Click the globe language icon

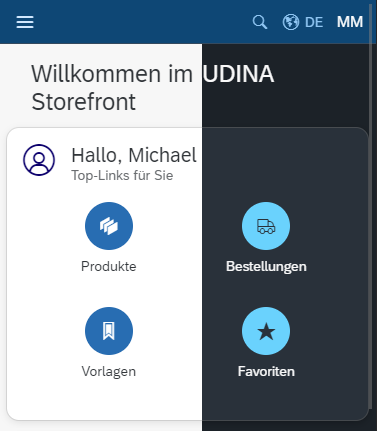click(x=291, y=22)
